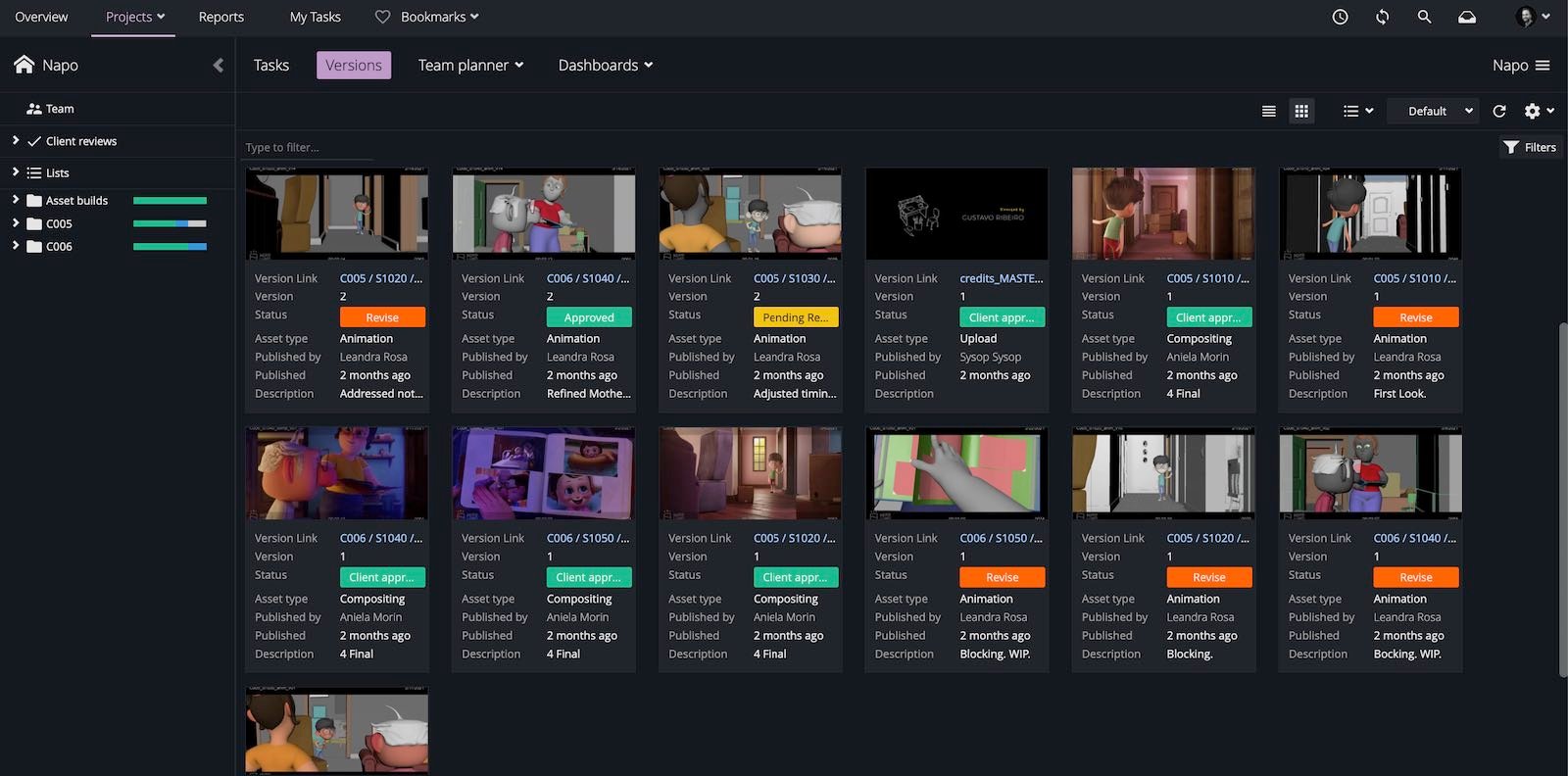
Task: Open the Reports menu item
Action: tap(220, 17)
